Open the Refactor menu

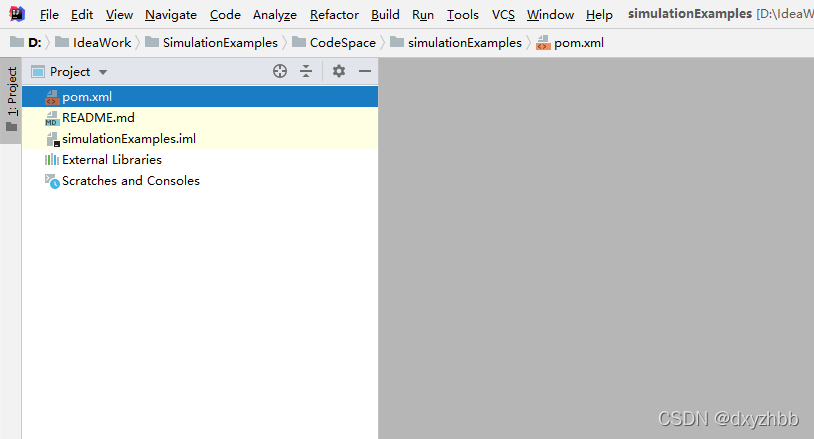click(334, 15)
